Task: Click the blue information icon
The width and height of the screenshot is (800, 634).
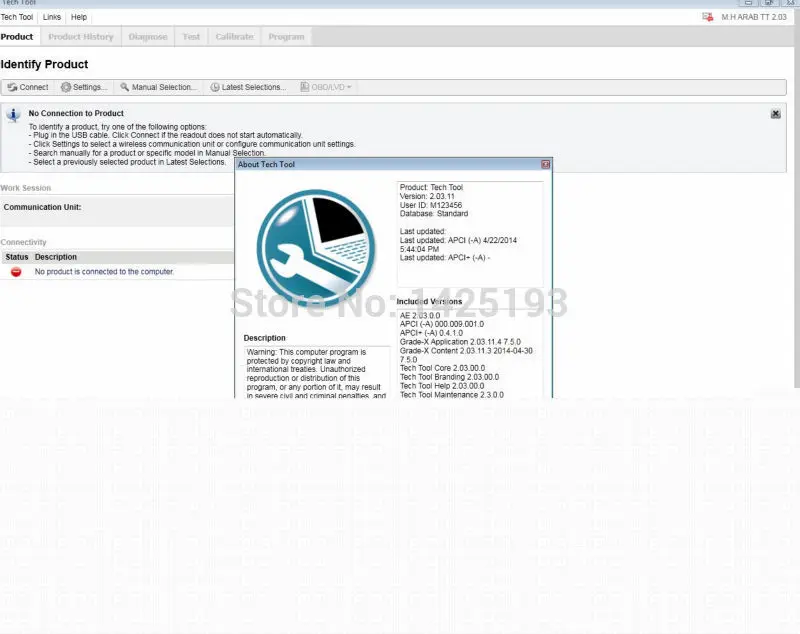Action: pos(13,115)
